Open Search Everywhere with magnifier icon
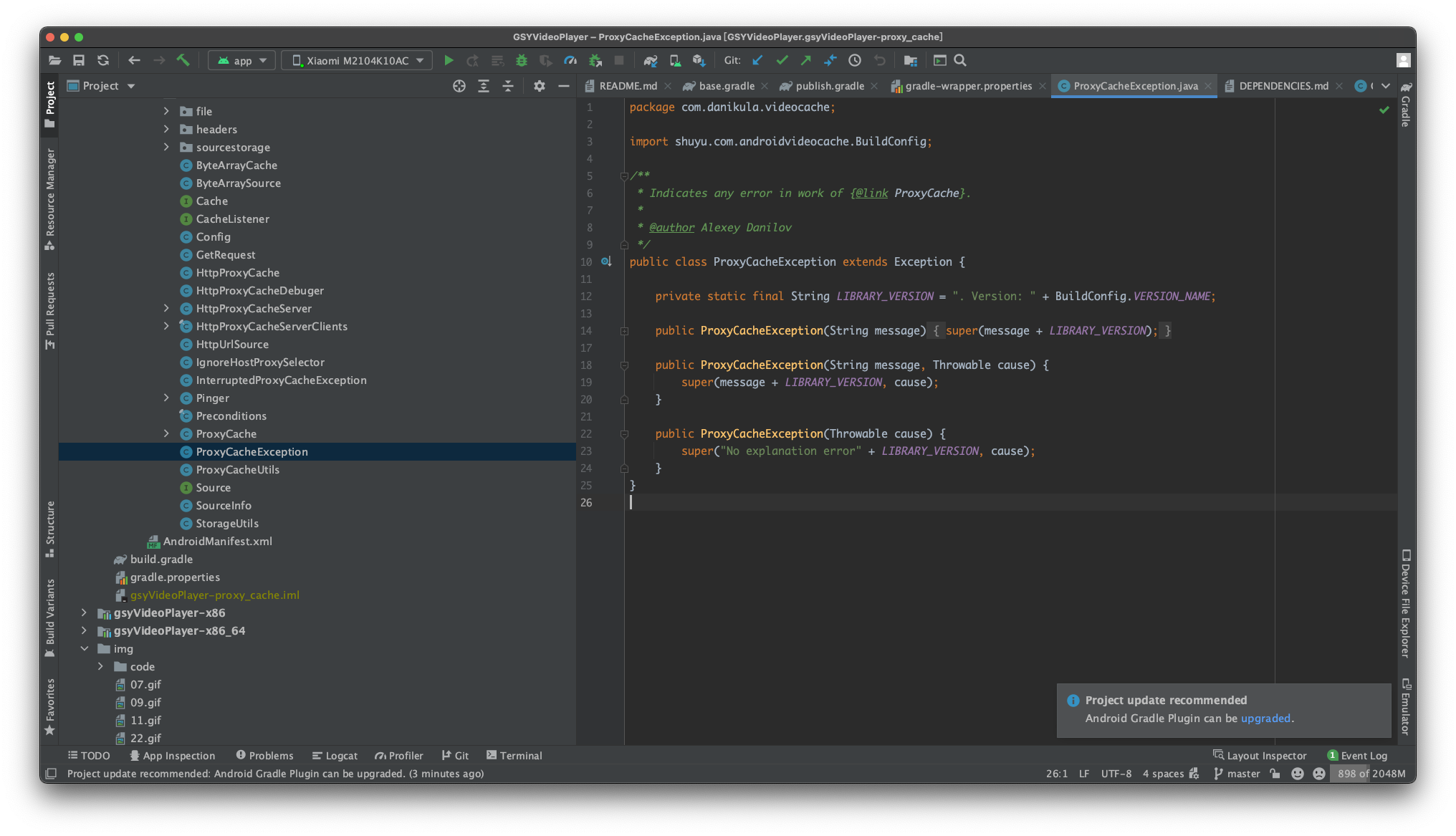This screenshot has width=1456, height=836. [x=960, y=60]
